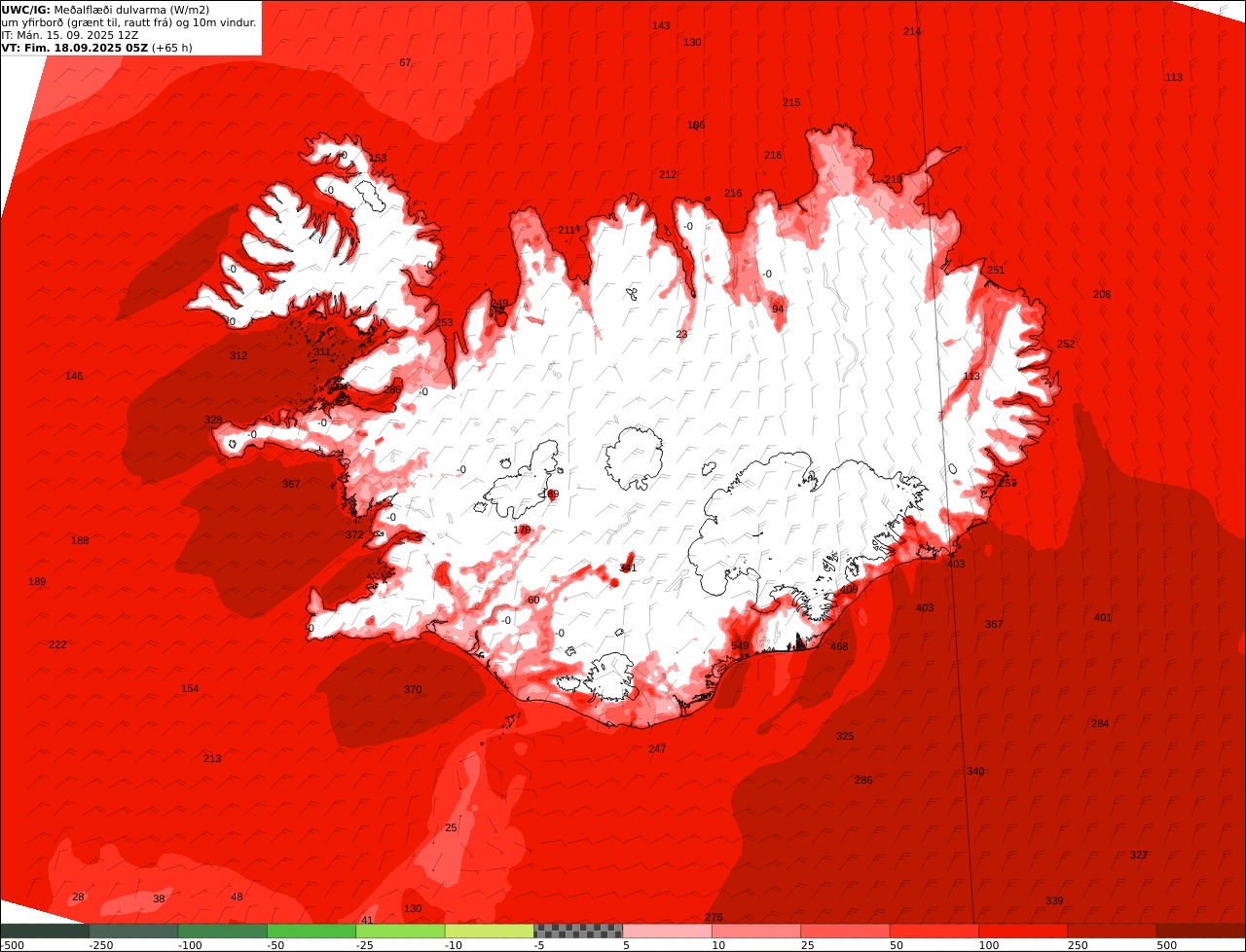
Task: Click the pale pink swatch between 5 and 10
Action: (x=667, y=932)
